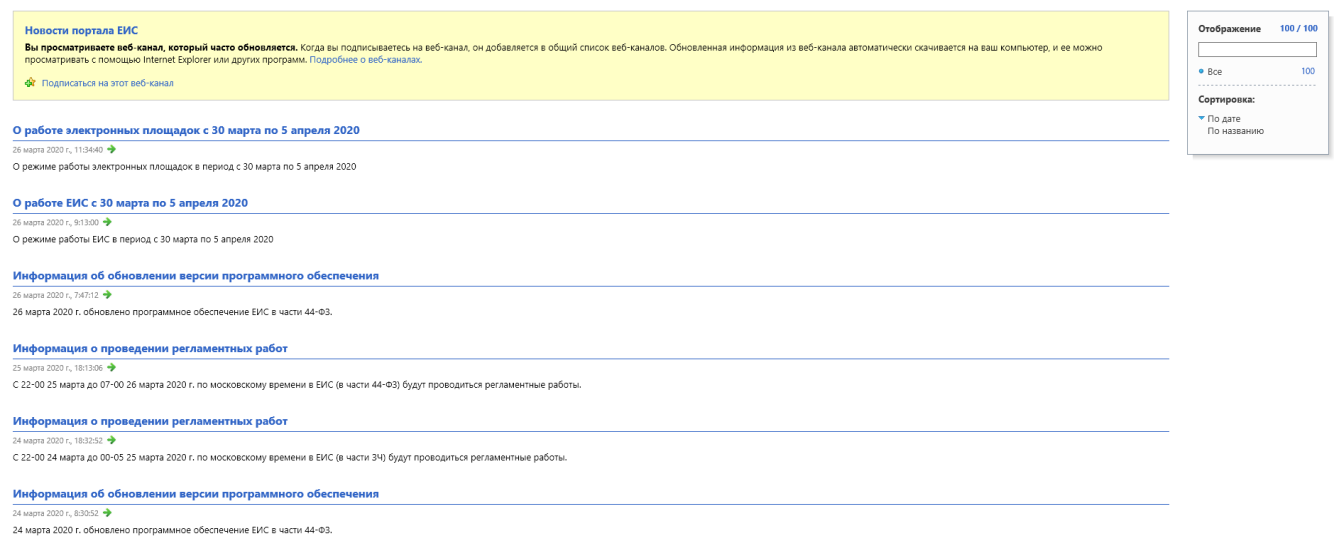1334x556 pixels.
Task: Open 25 марта 'Информация о проведении регламентных работ'
Action: pyautogui.click(x=150, y=348)
